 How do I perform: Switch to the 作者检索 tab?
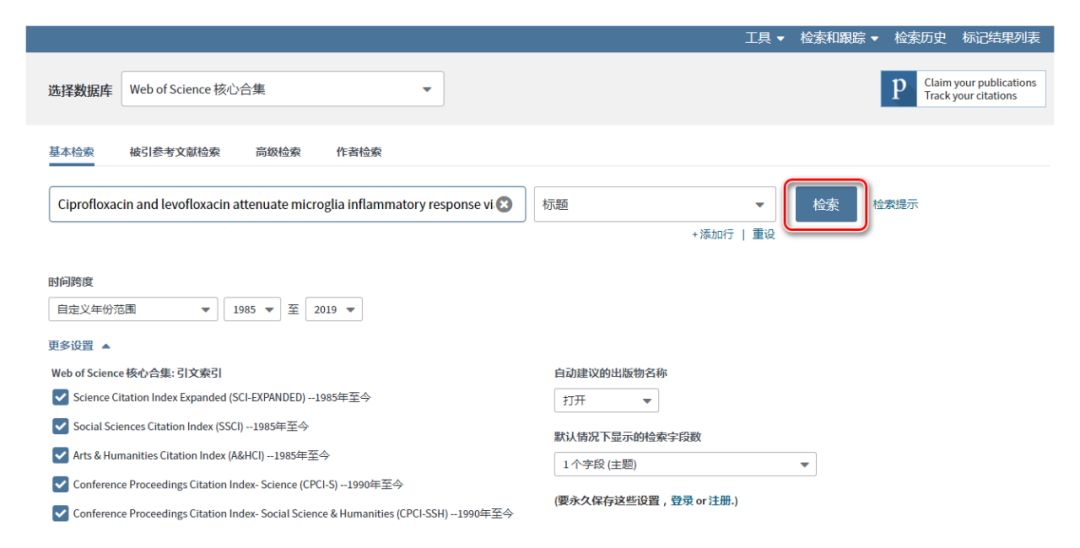tap(359, 152)
